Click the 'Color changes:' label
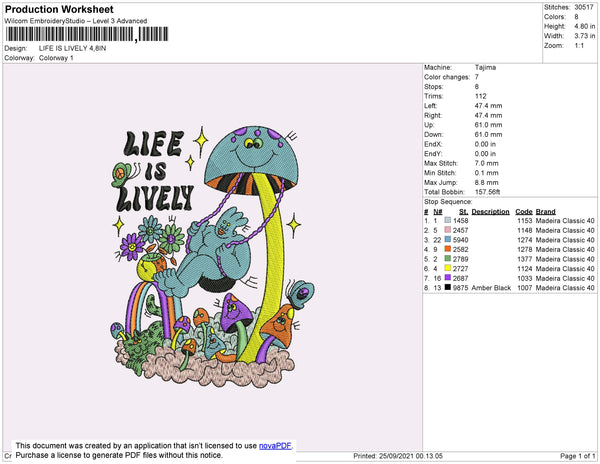 pyautogui.click(x=447, y=77)
